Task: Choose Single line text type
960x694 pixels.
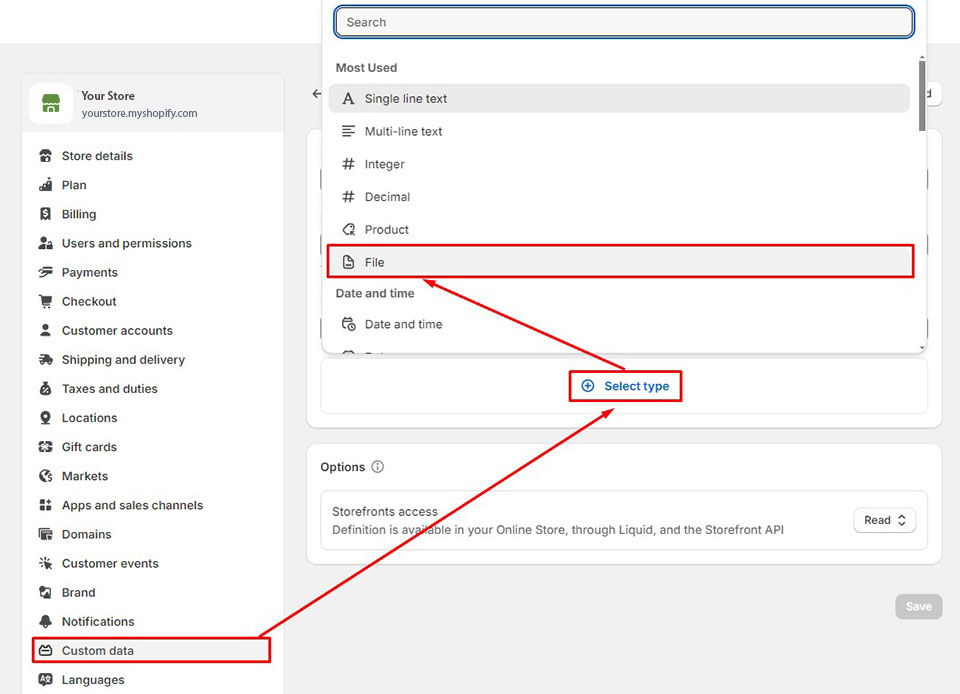Action: pos(619,99)
